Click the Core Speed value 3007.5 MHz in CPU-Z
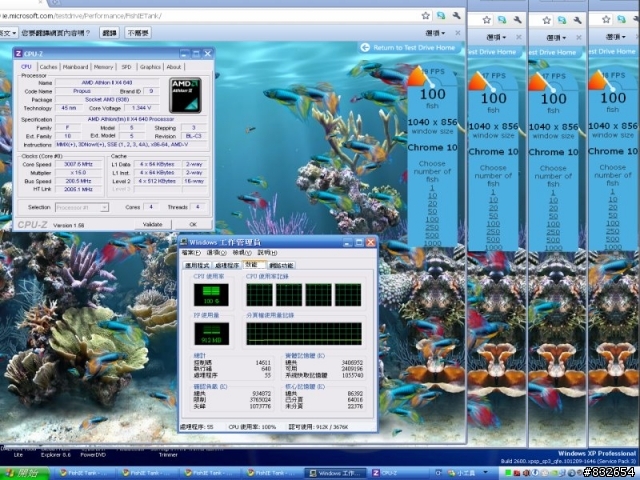640x480 pixels. click(x=78, y=164)
